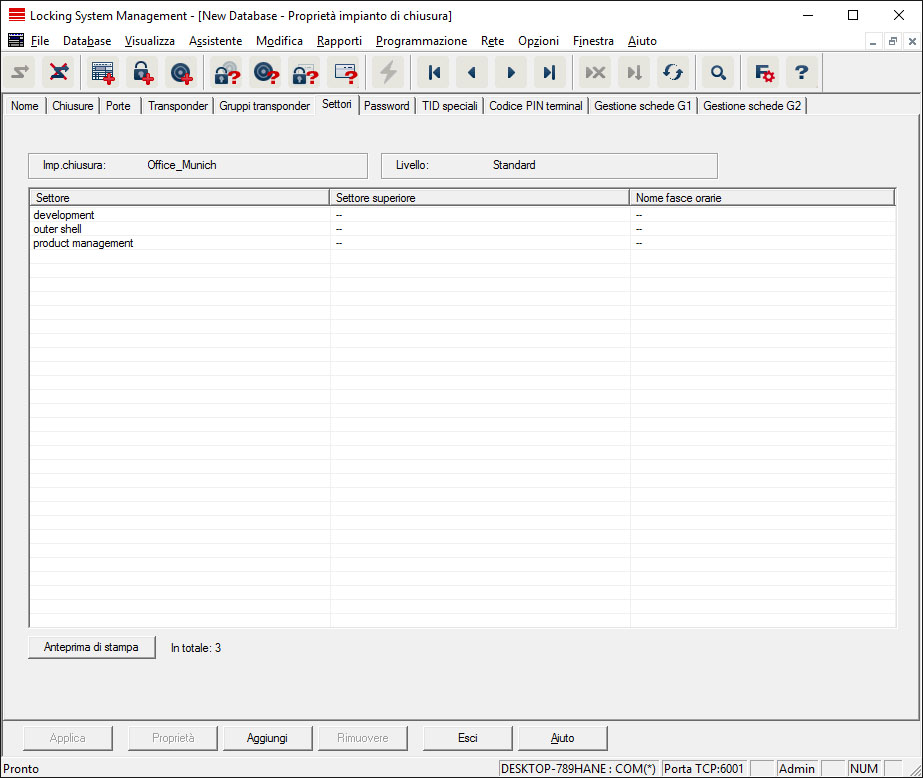
Task: Switch to the Gruppi transponder tab
Action: (x=264, y=106)
